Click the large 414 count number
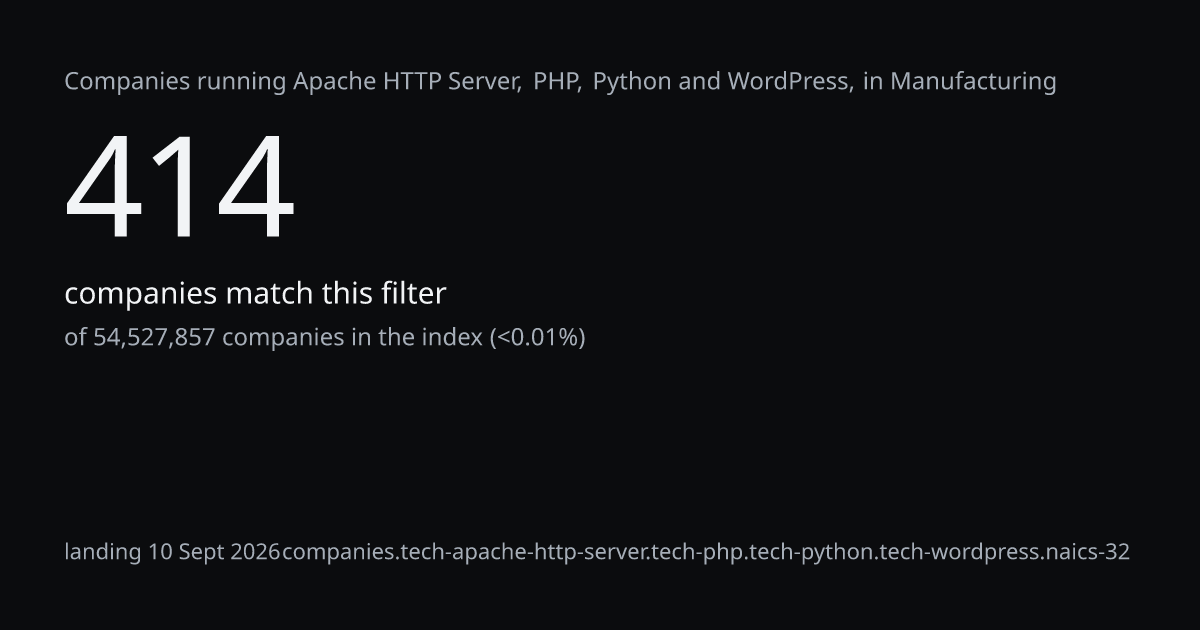1200x630 pixels. pos(180,188)
